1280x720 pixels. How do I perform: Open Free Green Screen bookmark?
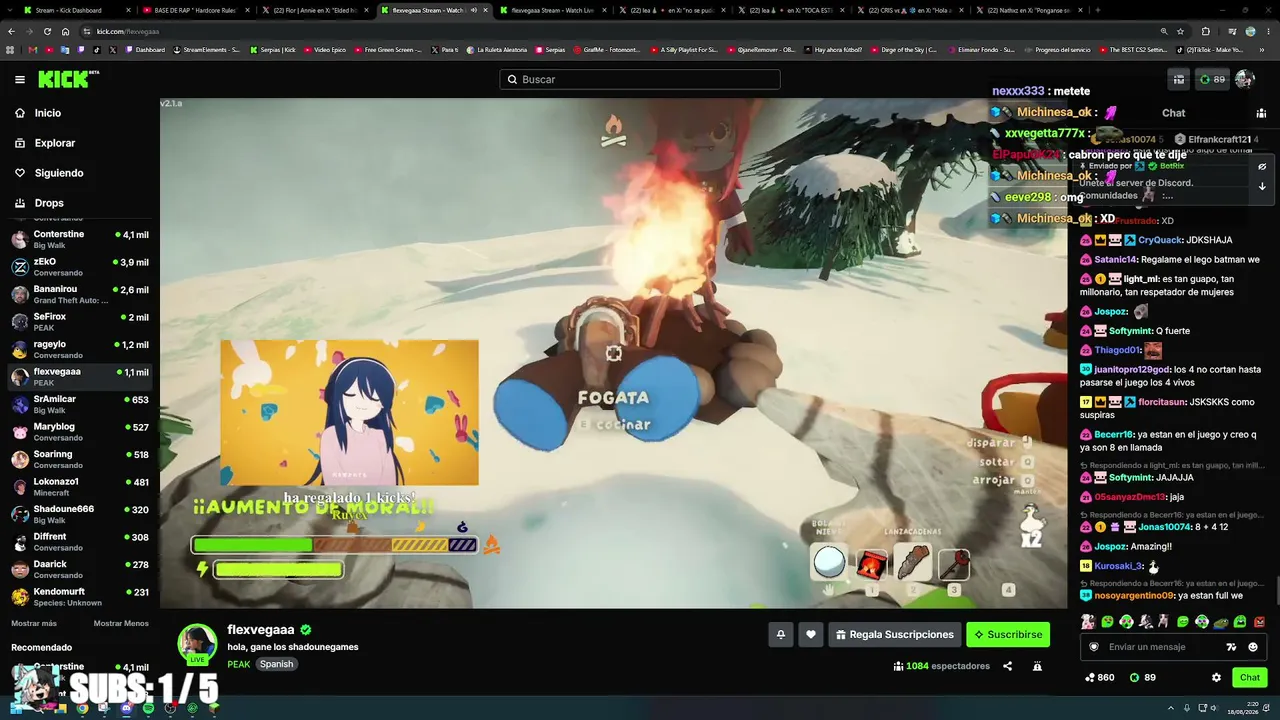click(x=389, y=50)
